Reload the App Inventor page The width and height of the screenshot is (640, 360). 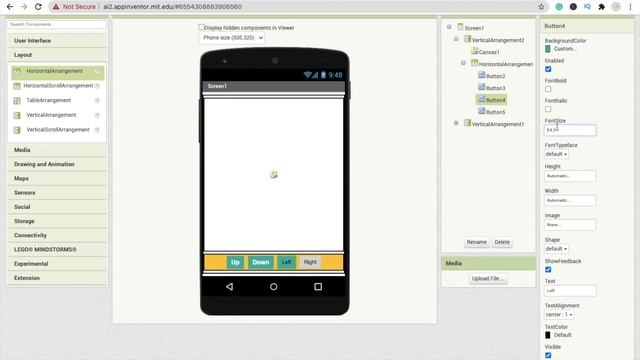point(38,7)
